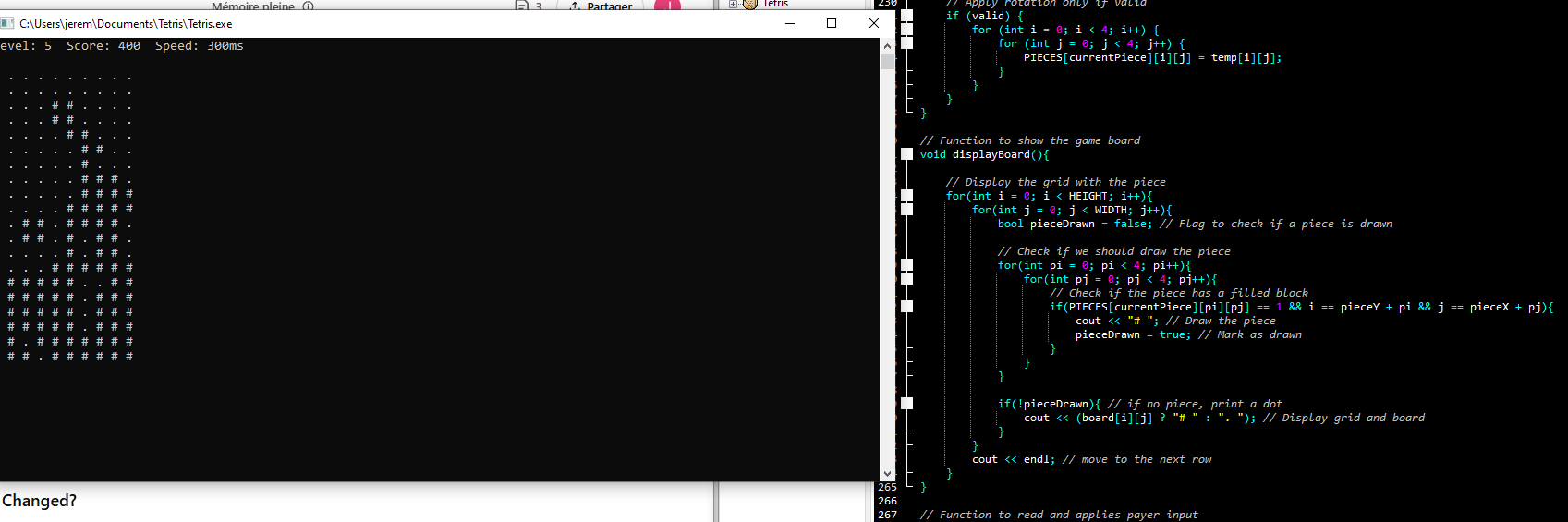Fold the 'for pi < 4' loop block
The image size is (1568, 522).
point(907,265)
